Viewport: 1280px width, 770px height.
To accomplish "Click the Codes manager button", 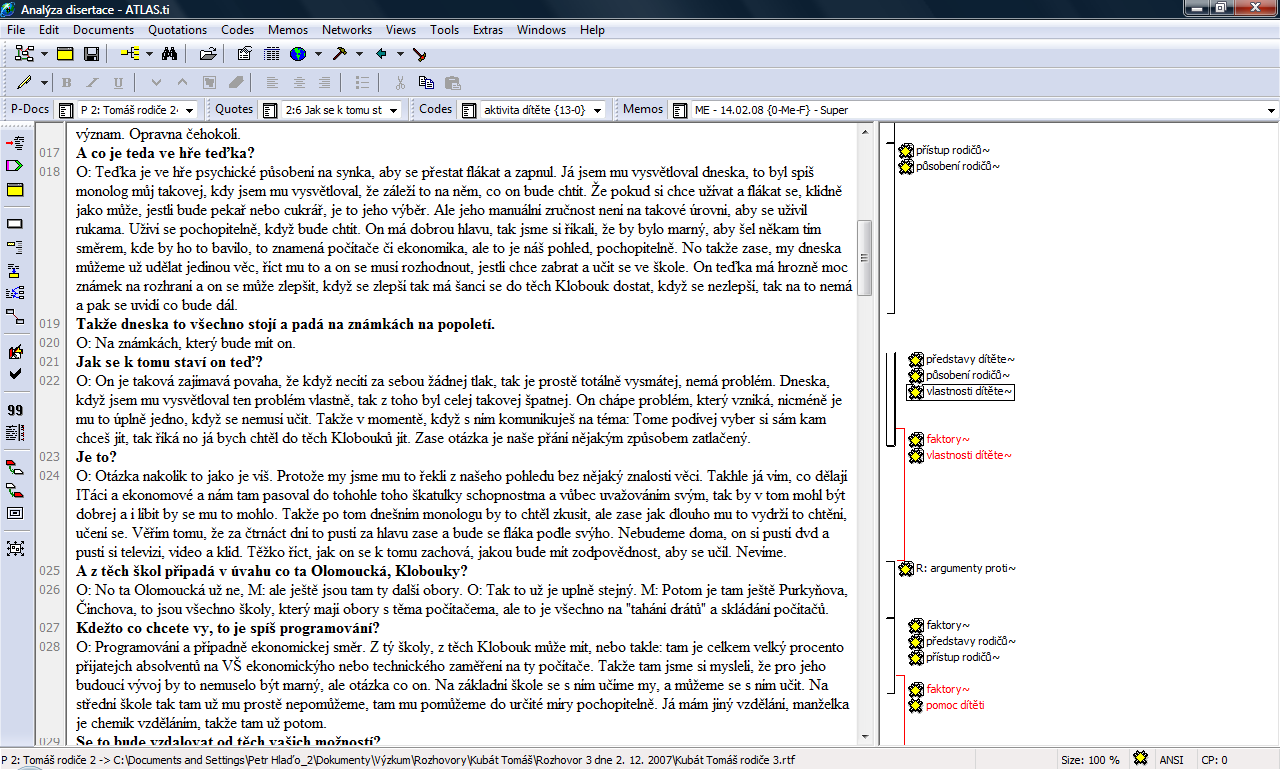I will pyautogui.click(x=469, y=110).
